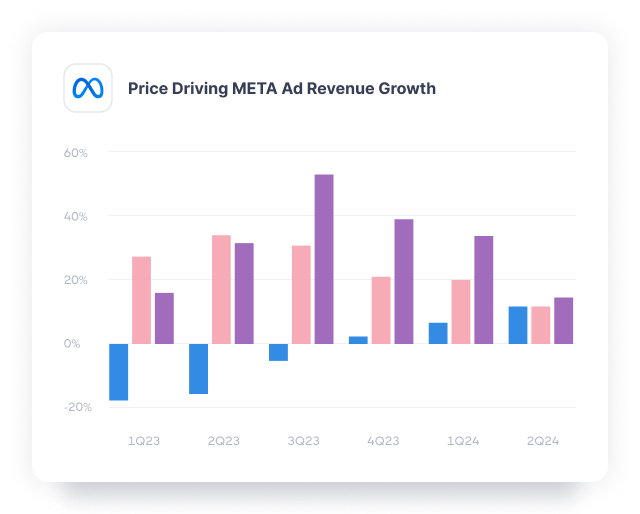This screenshot has width=640, height=514.
Task: Click the 2Q24 x-axis label
Action: click(x=543, y=441)
